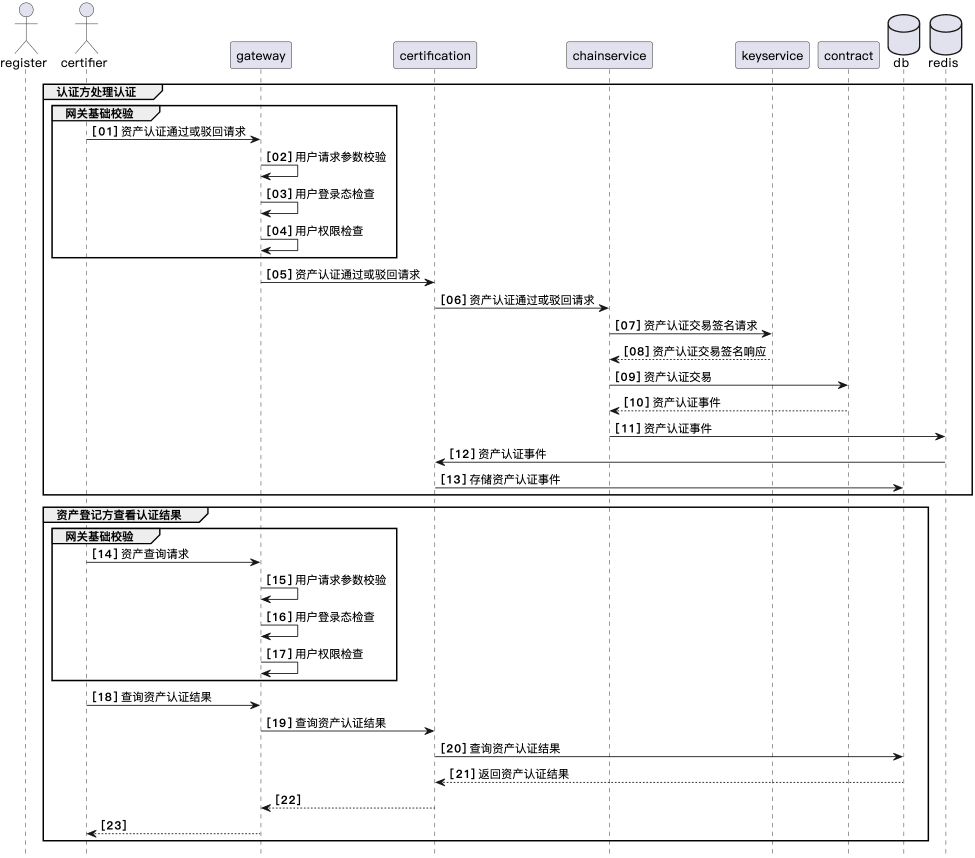Viewport: 975px width, 858px height.
Task: Select the chainservice participant box
Action: click(609, 56)
